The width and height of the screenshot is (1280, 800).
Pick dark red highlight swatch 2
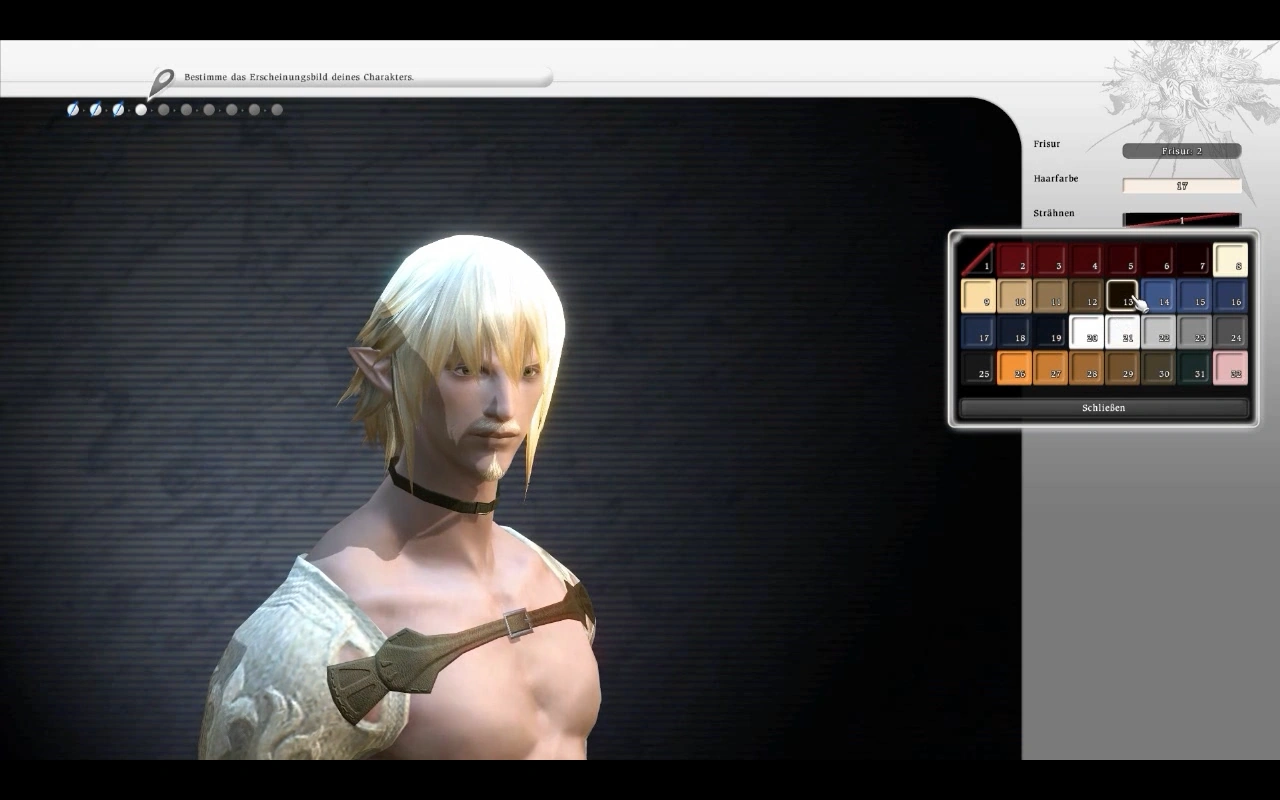pyautogui.click(x=1014, y=260)
